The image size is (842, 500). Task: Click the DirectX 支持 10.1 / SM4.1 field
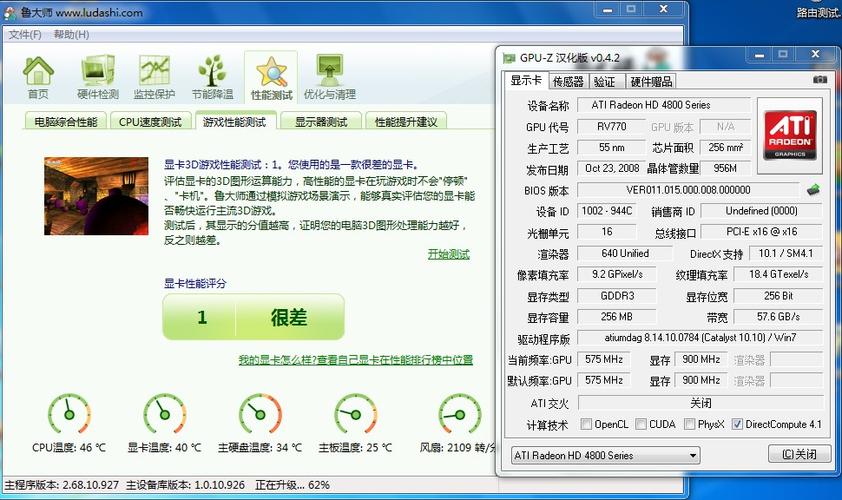(x=785, y=253)
